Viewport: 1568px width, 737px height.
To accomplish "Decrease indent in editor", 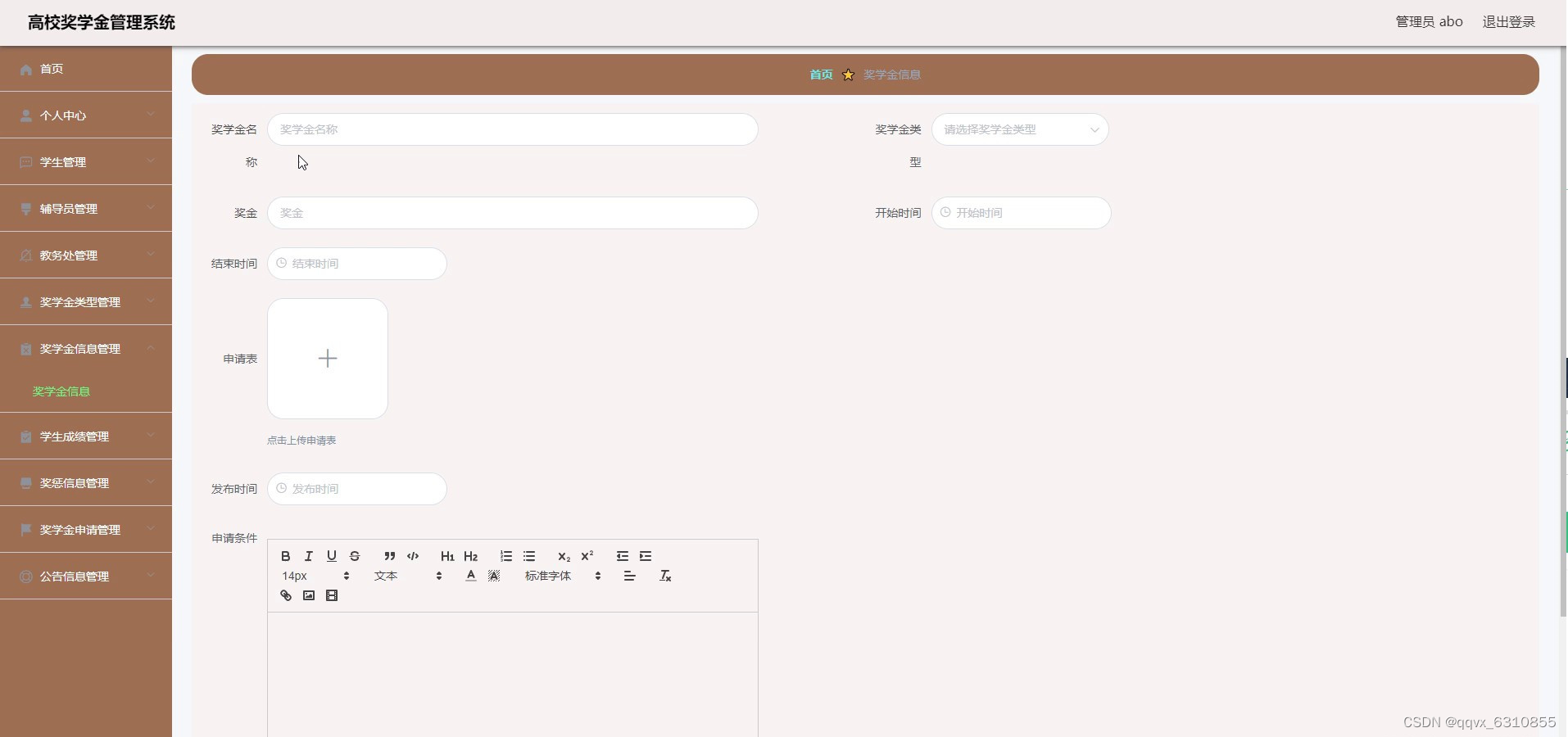I will point(623,556).
